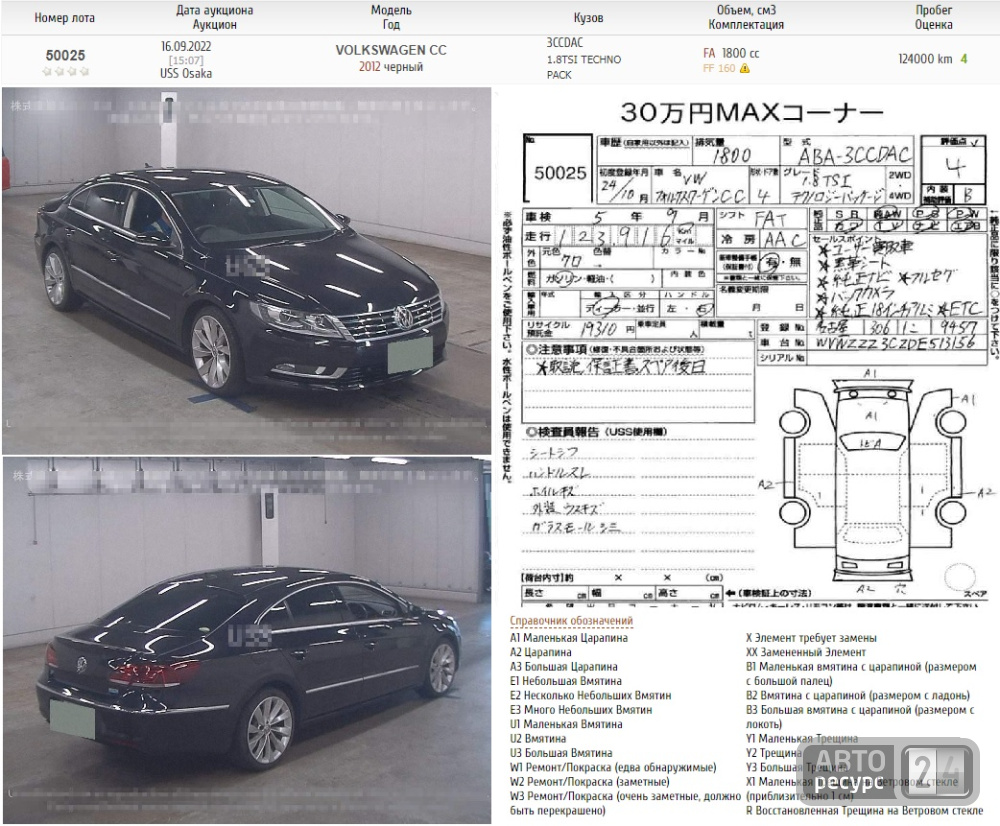
Task: Open the front view photo of the Volkswagen CC
Action: 246,270
